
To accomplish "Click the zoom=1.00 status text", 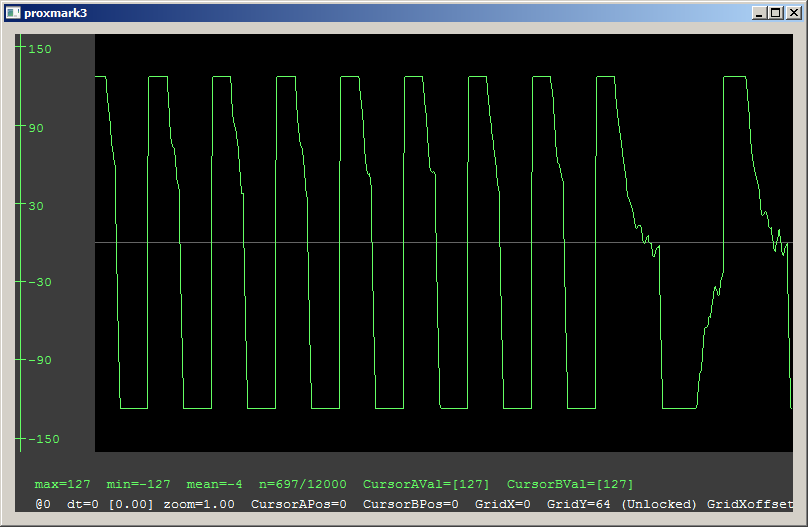I will pyautogui.click(x=199, y=504).
